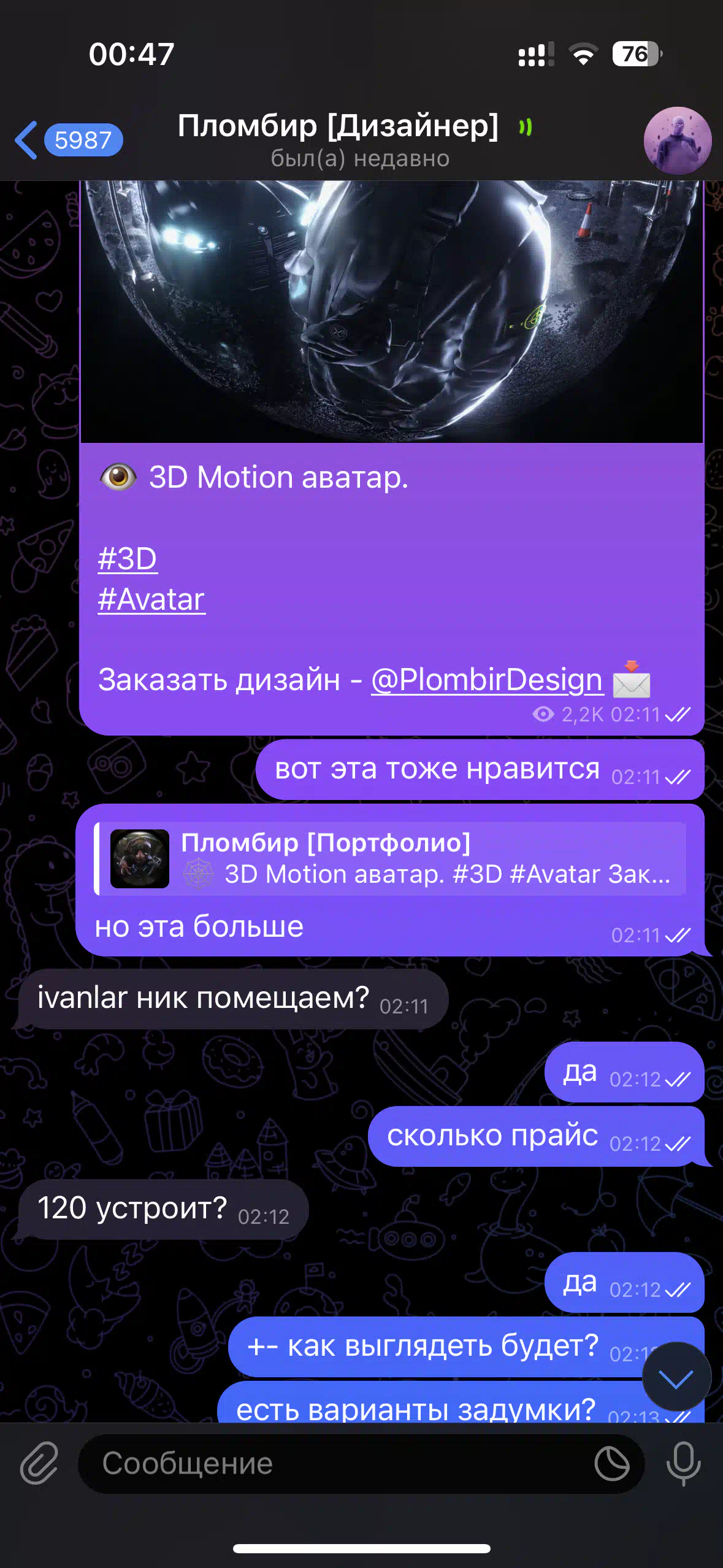Viewport: 723px width, 1568px height.
Task: Open Пломбир profile avatar picture
Action: tap(678, 140)
